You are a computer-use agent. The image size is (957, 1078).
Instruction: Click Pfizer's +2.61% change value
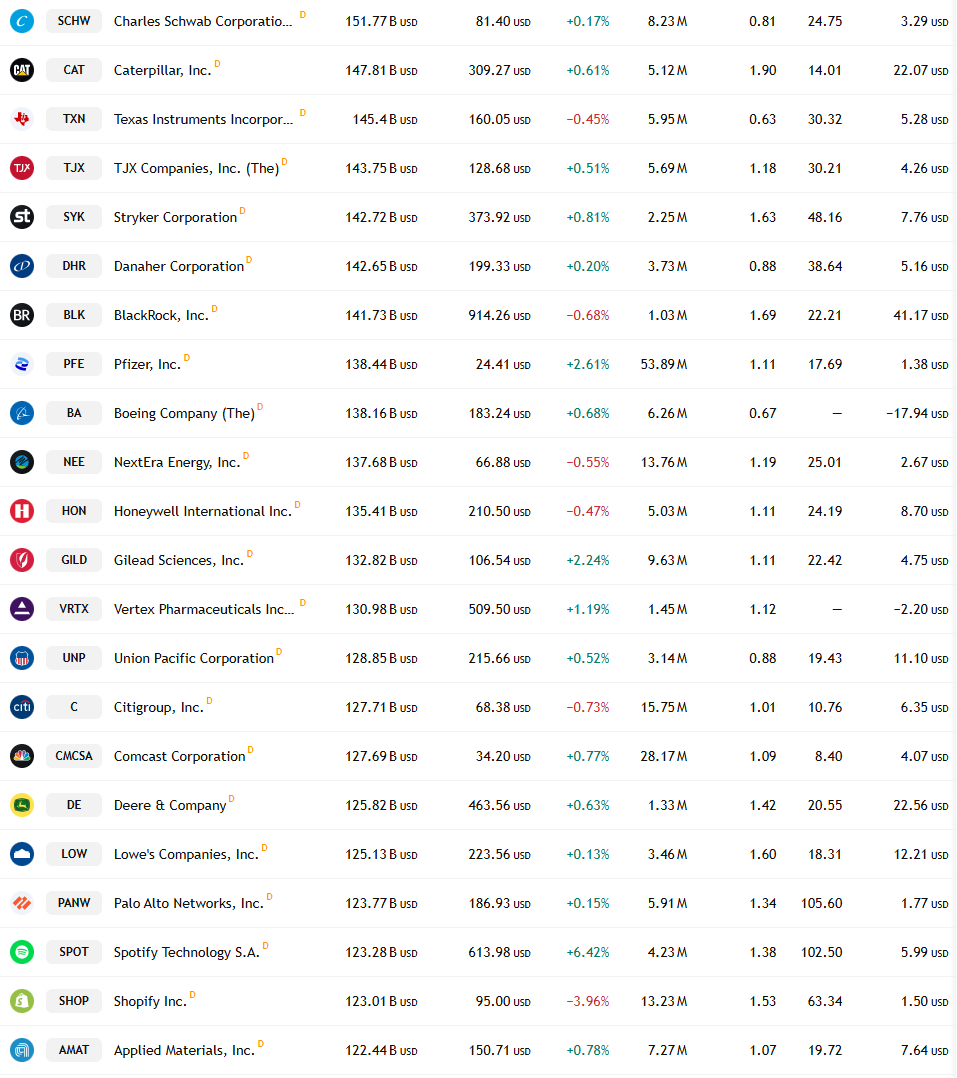click(588, 364)
